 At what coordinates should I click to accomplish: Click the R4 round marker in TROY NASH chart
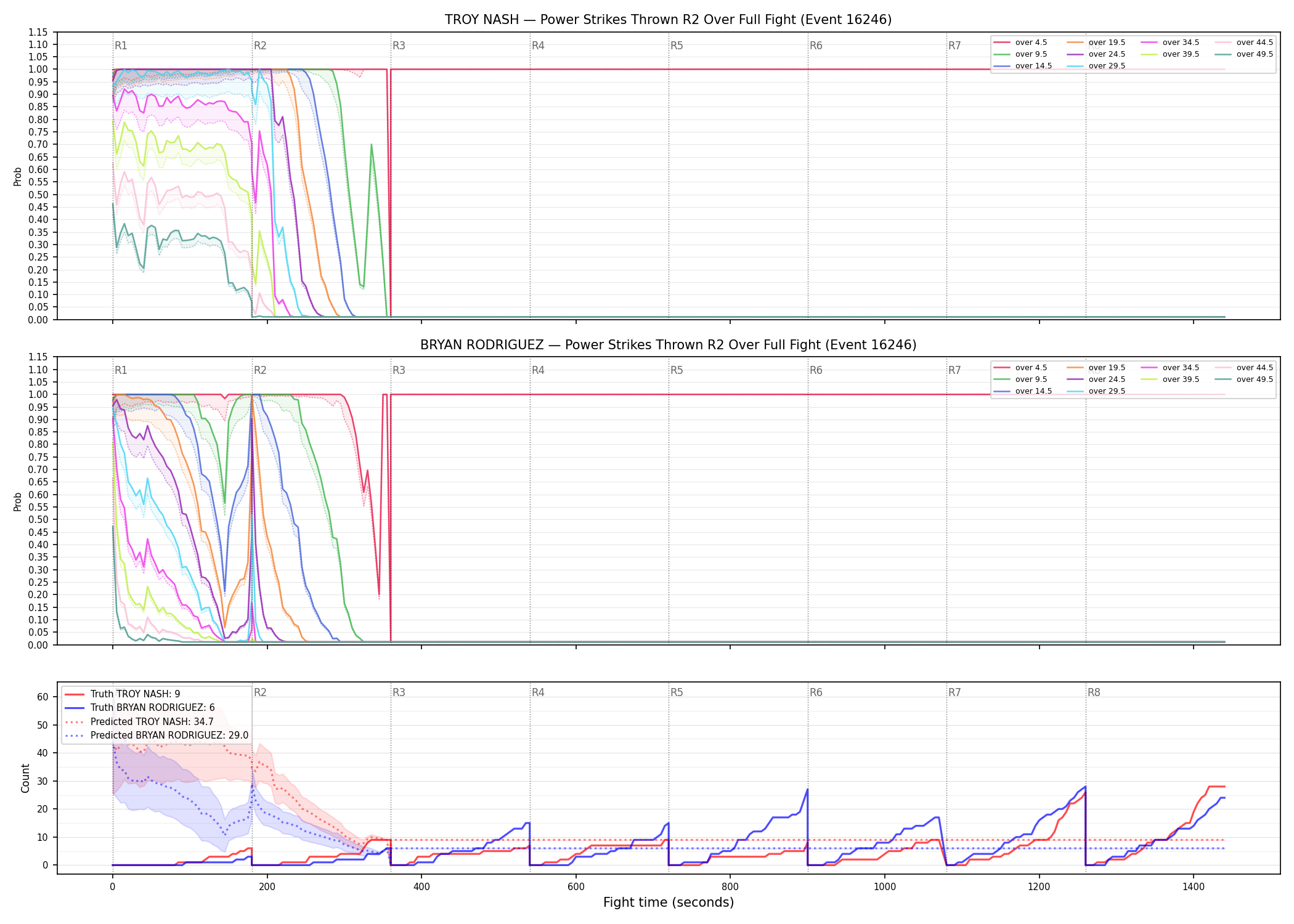click(x=538, y=46)
